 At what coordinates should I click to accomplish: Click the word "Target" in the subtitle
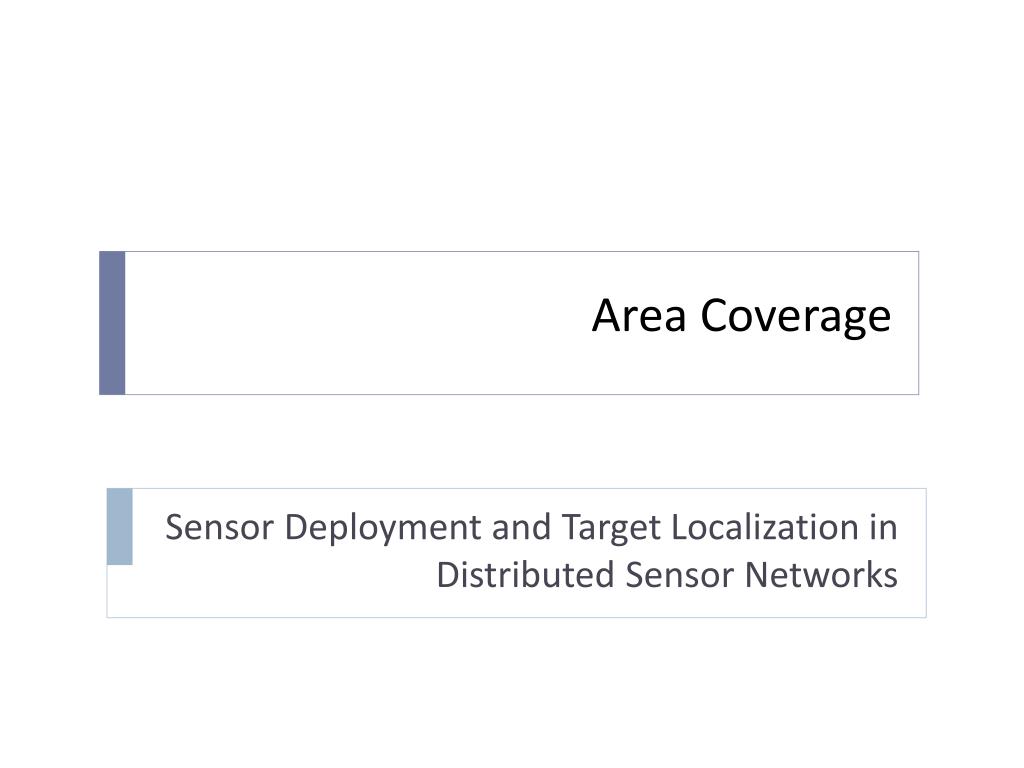tap(611, 529)
